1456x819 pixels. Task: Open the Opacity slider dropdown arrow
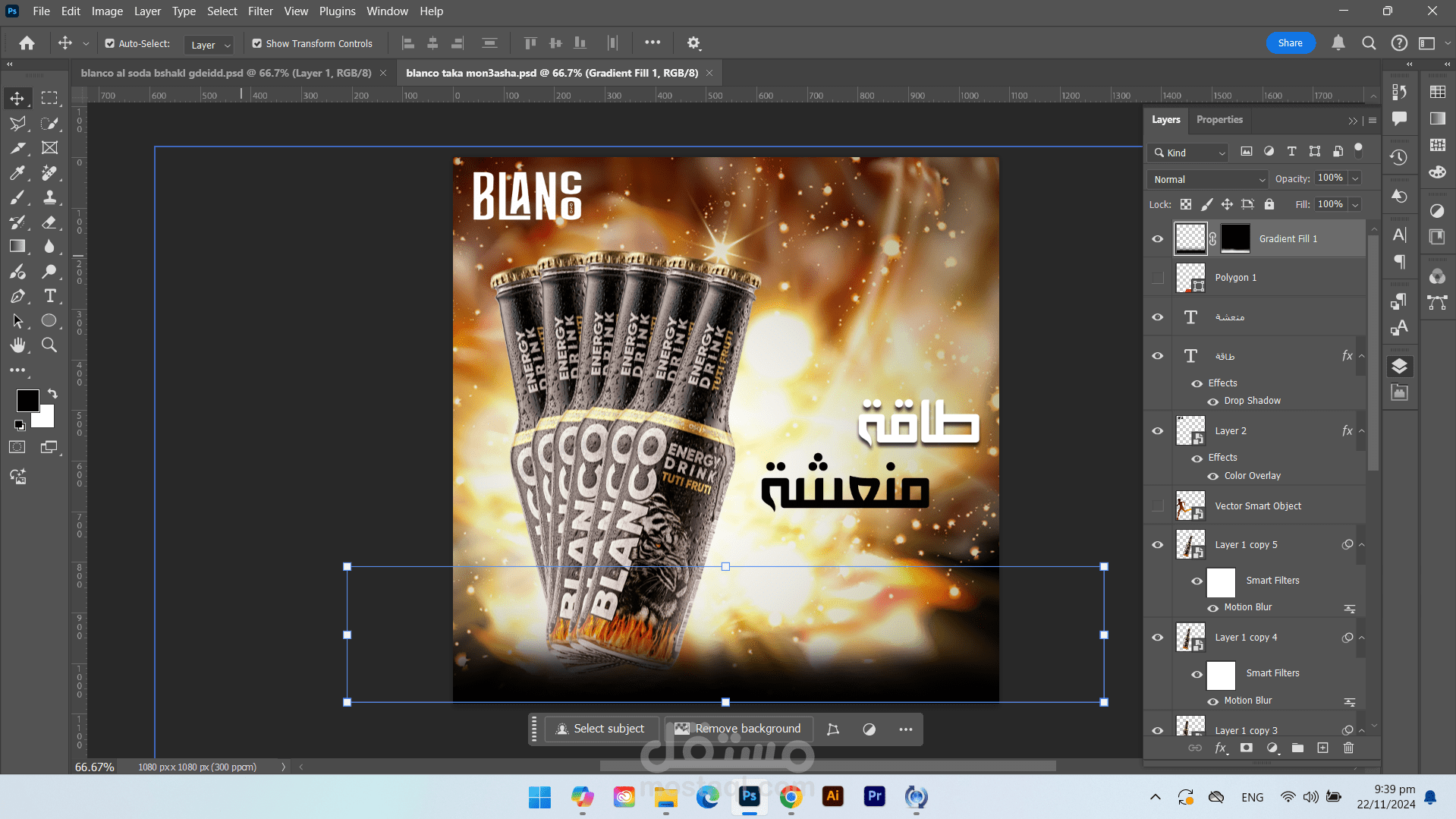tap(1355, 178)
